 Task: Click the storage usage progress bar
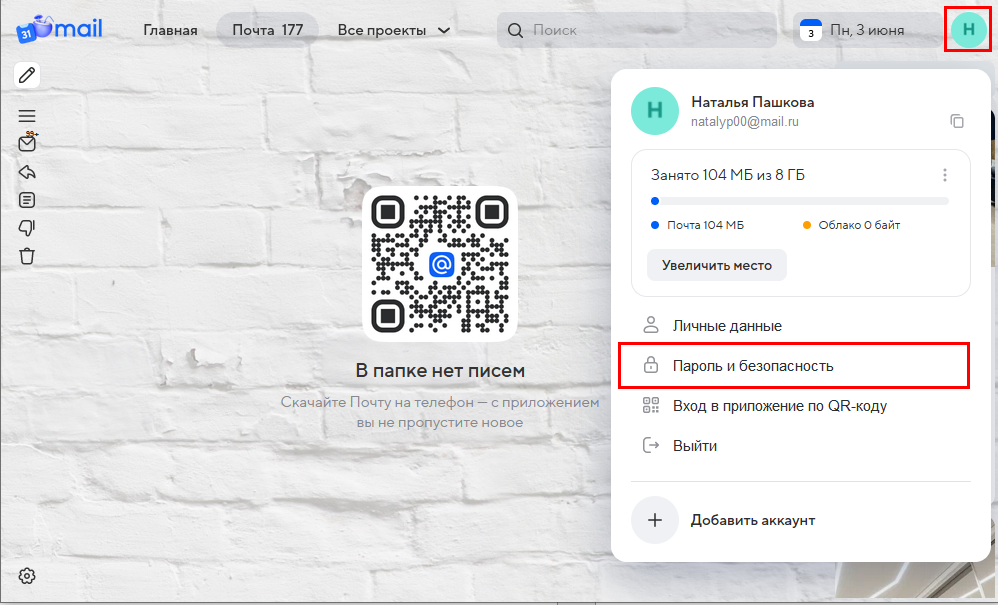click(x=799, y=201)
